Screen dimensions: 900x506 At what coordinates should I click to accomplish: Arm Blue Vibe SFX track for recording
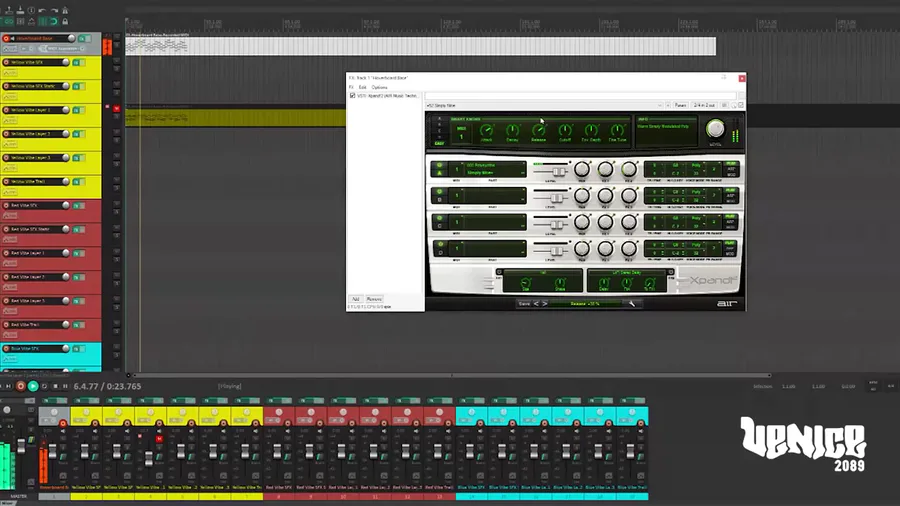pos(6,348)
